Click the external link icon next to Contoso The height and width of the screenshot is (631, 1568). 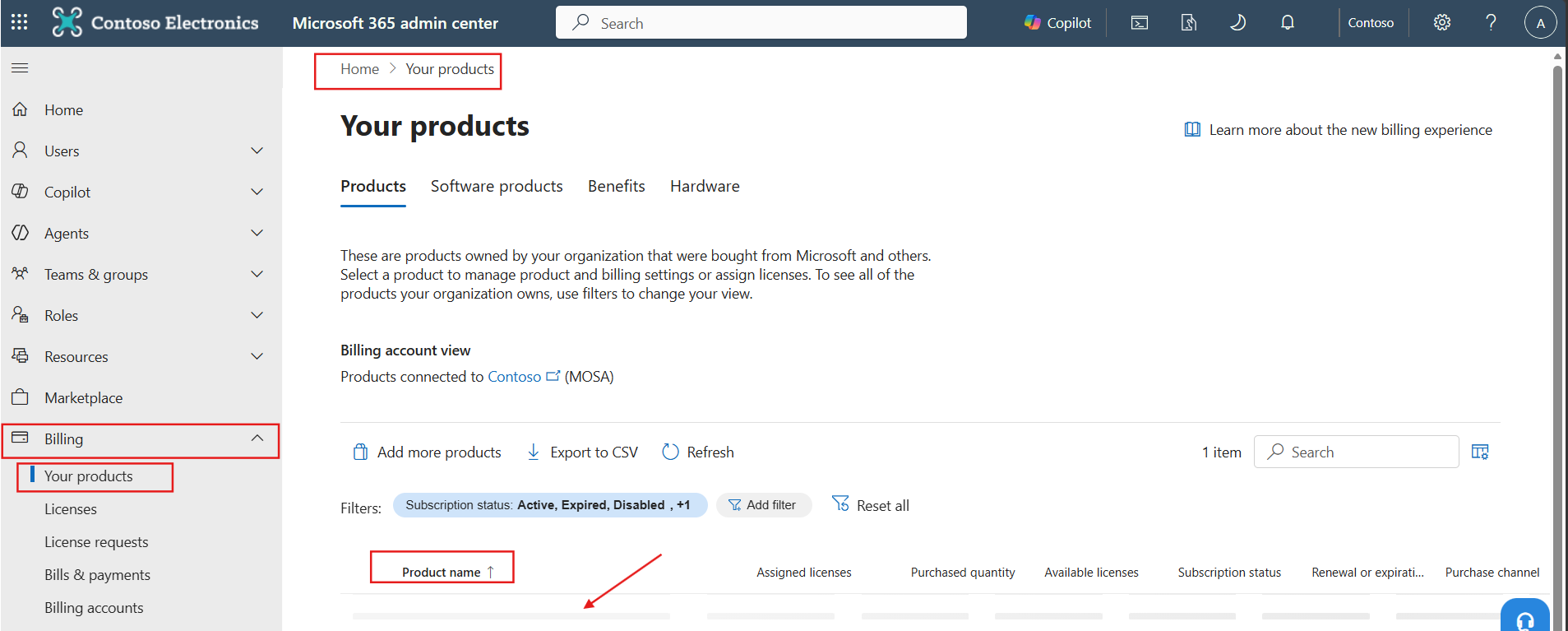click(553, 376)
